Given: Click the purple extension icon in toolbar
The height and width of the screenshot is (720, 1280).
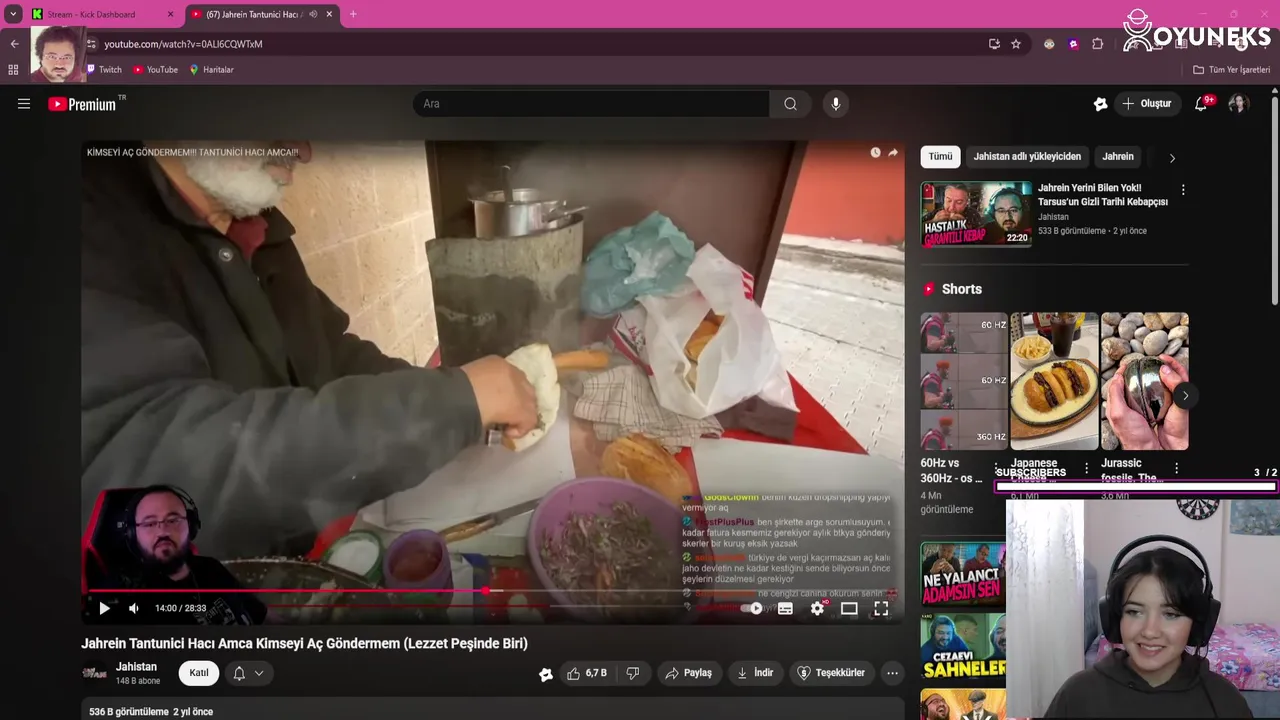Looking at the screenshot, I should (x=1073, y=44).
